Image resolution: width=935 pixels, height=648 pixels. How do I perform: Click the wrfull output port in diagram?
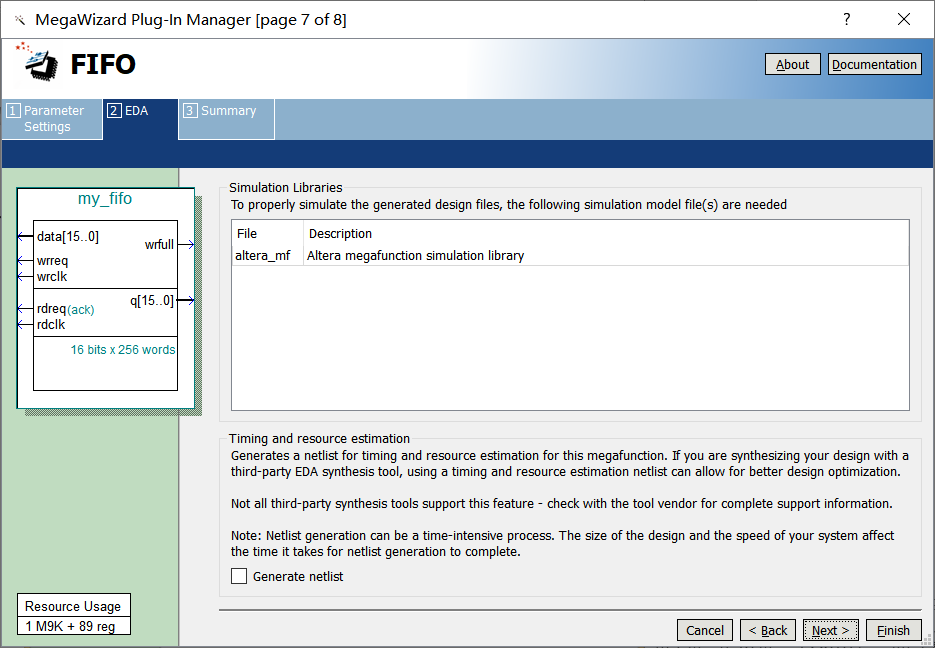(x=159, y=245)
